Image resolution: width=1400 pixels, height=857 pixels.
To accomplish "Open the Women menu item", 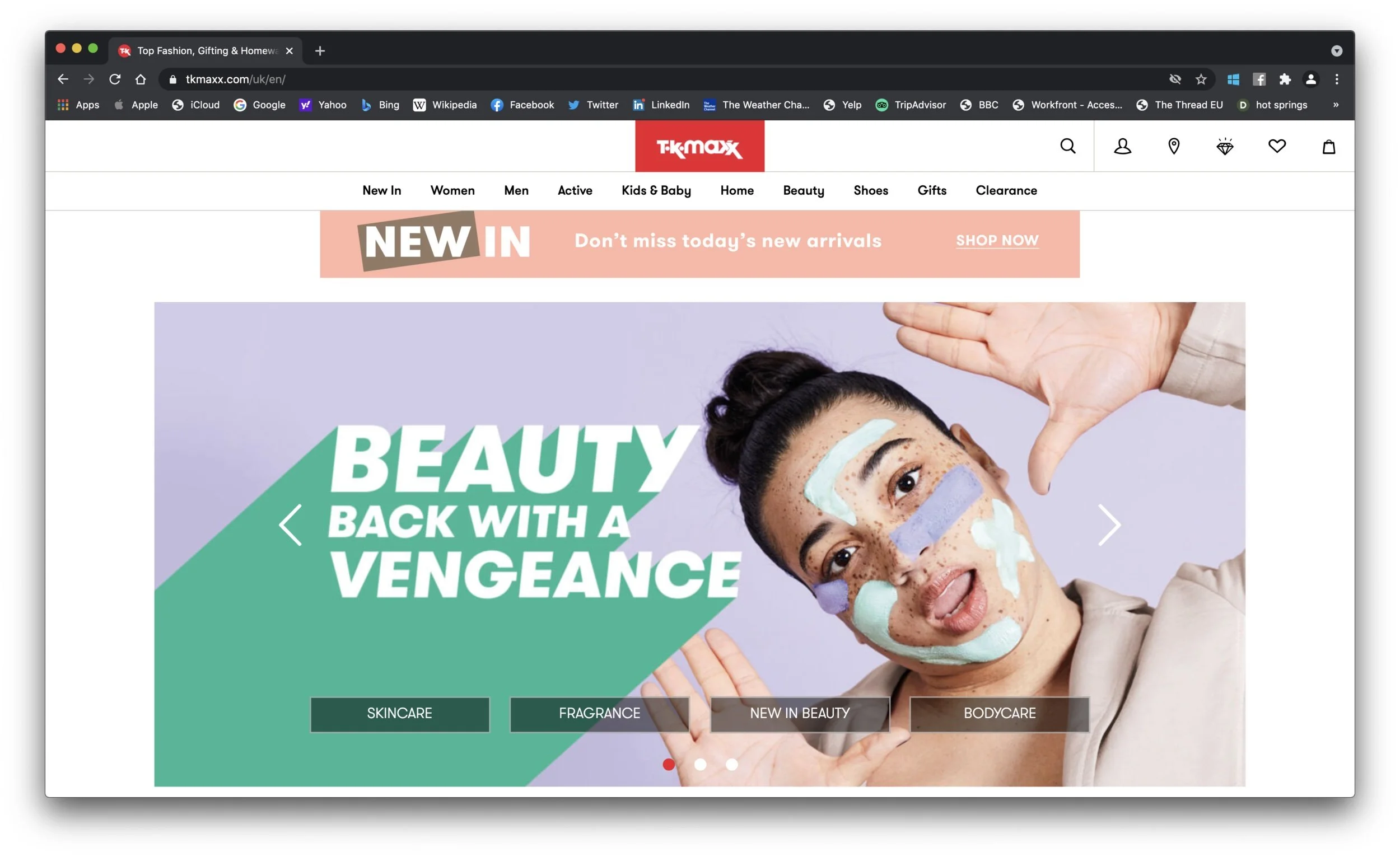I will tap(452, 191).
